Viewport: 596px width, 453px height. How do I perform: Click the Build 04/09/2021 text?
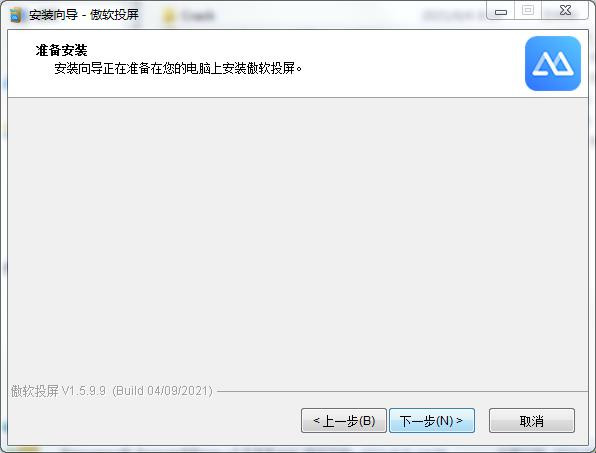(x=162, y=391)
